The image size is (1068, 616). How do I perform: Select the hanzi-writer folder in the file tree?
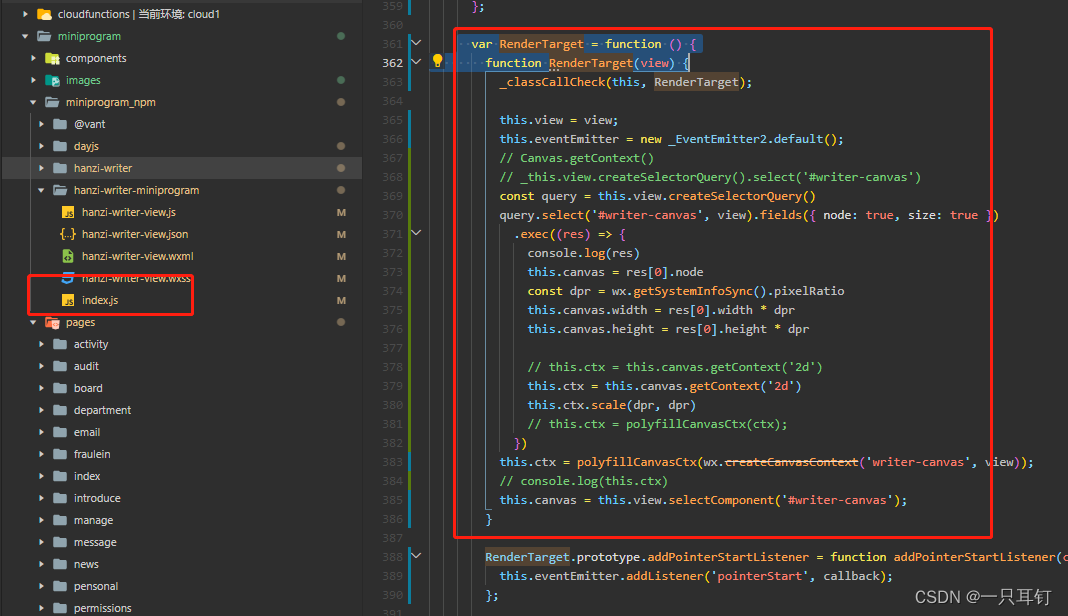pos(104,168)
